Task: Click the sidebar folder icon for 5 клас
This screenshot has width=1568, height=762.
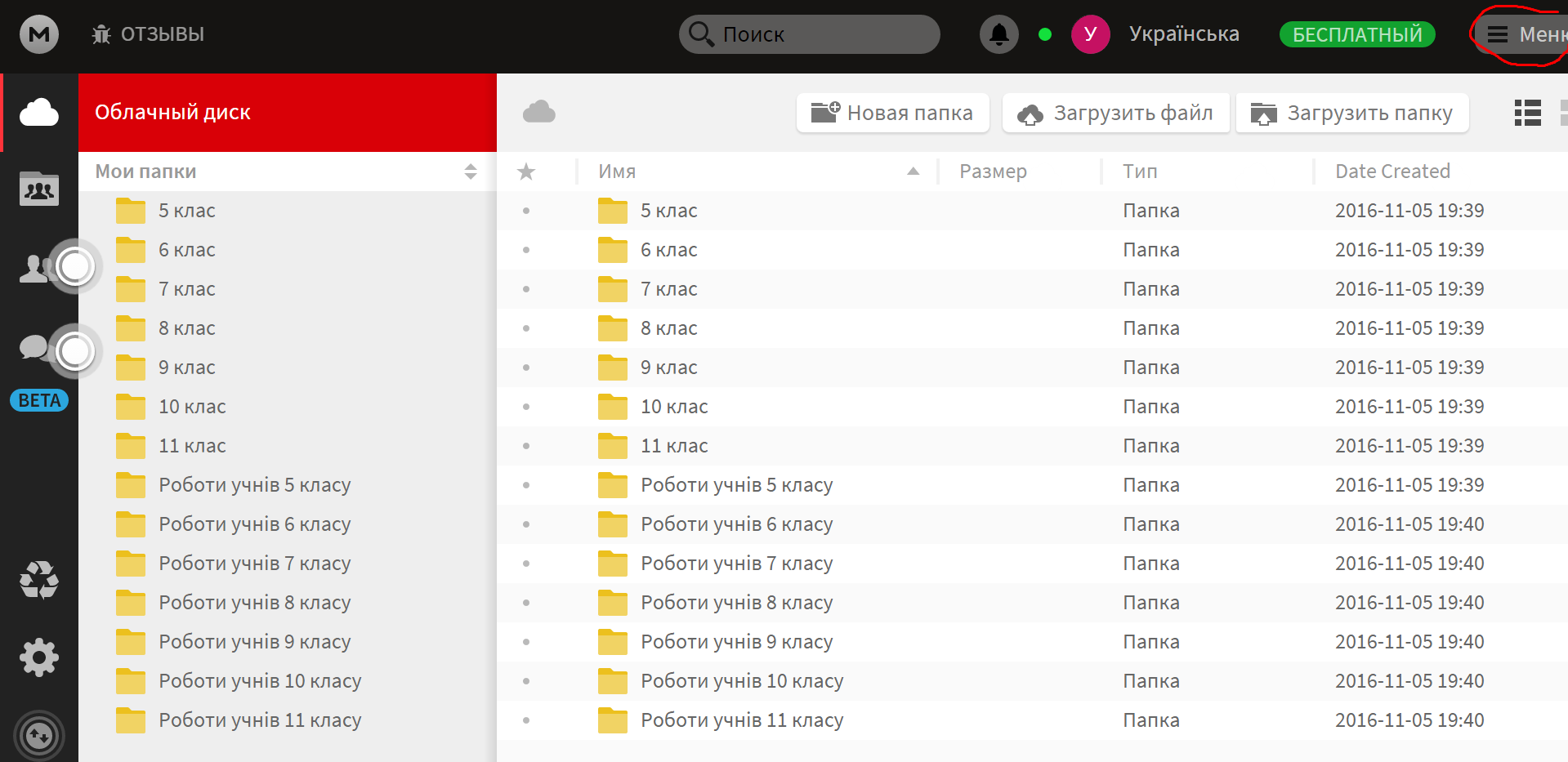Action: pos(131,211)
